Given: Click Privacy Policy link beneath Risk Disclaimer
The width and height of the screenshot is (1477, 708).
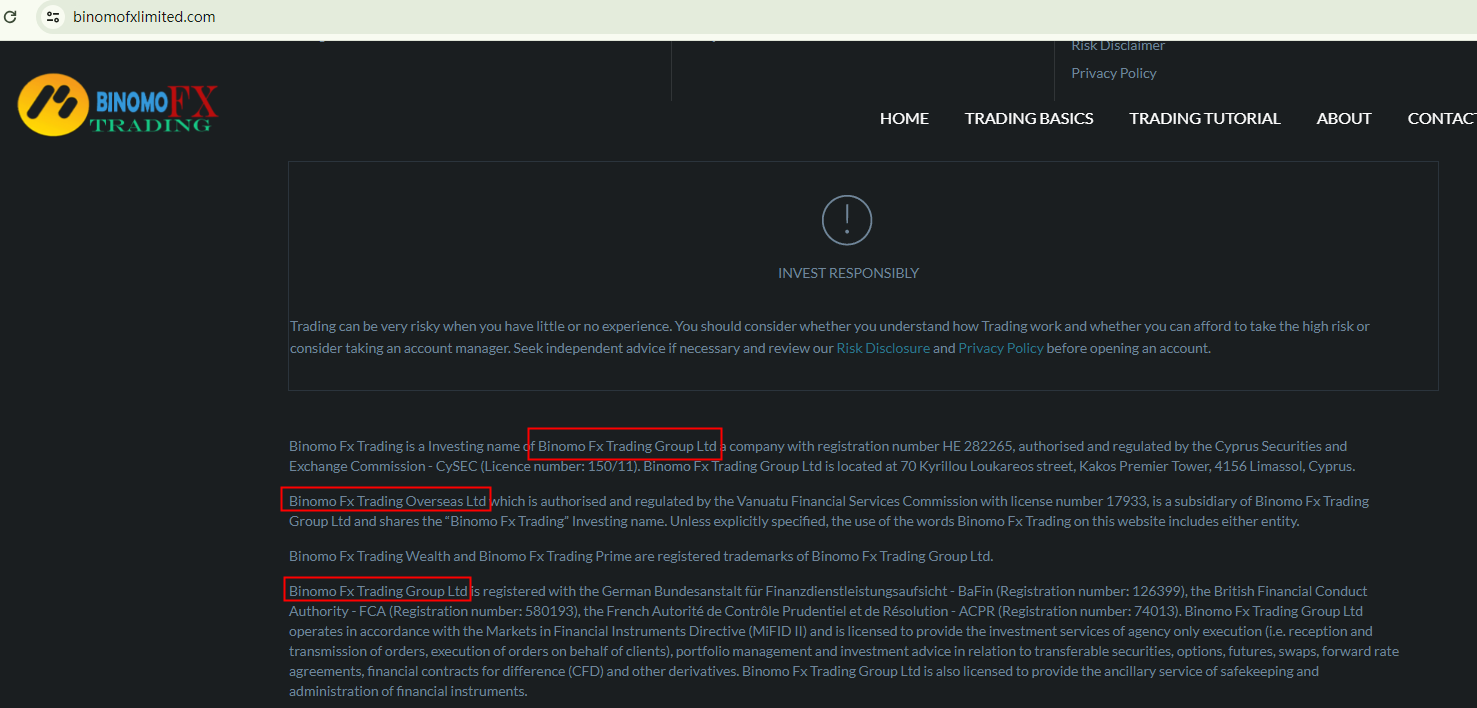Looking at the screenshot, I should point(1113,73).
